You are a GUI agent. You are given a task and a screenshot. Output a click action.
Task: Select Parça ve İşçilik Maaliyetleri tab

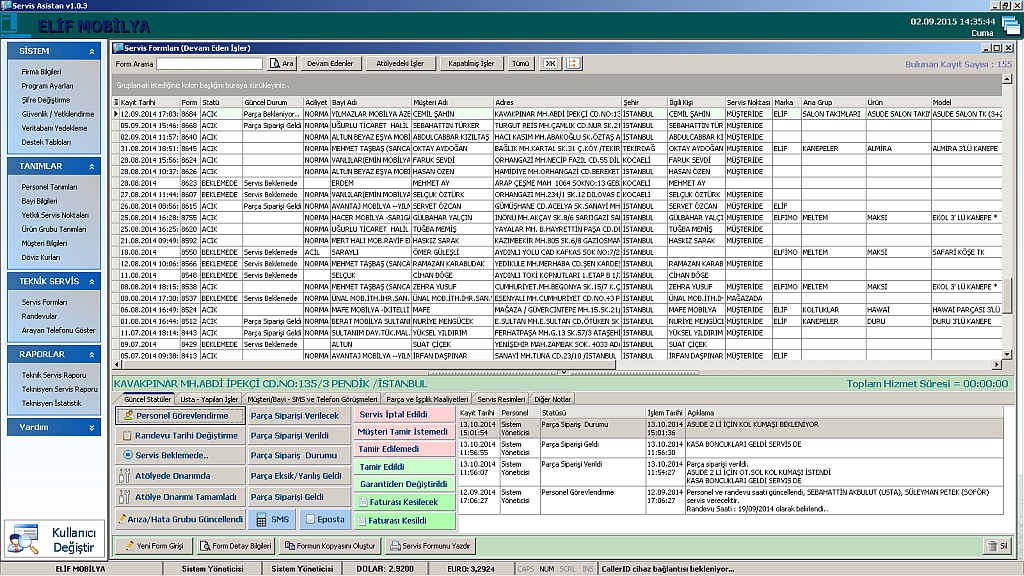click(427, 399)
